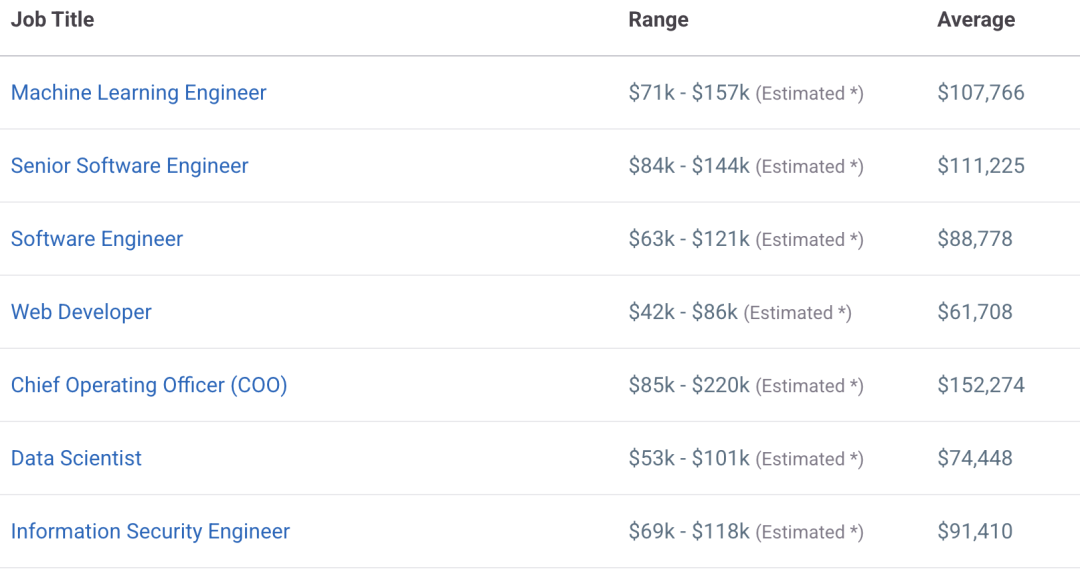1080x573 pixels.
Task: Click the $42k - $86k range value
Action: pyautogui.click(x=683, y=312)
